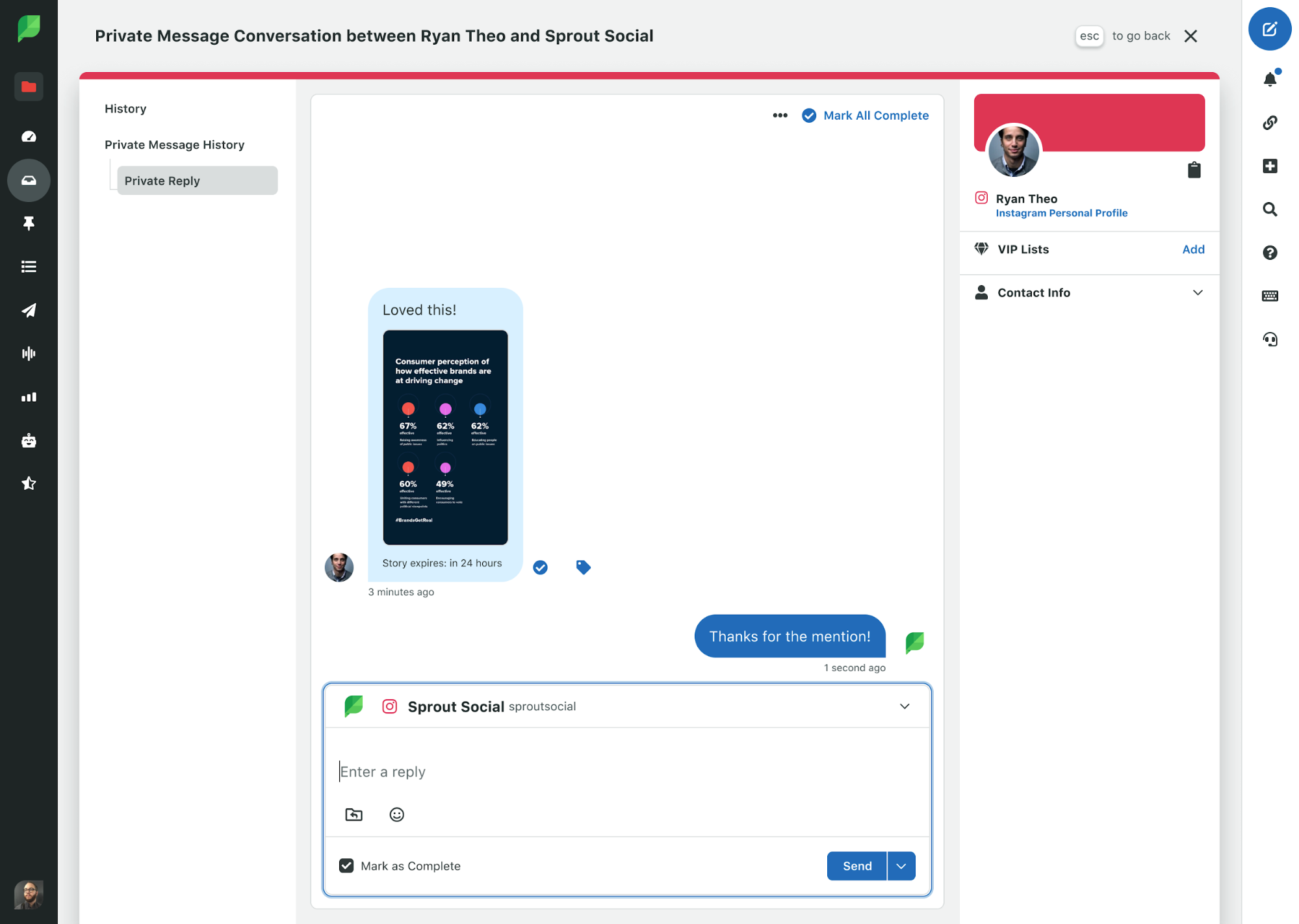This screenshot has width=1299, height=924.
Task: Click the Enter a reply text field
Action: 627,771
